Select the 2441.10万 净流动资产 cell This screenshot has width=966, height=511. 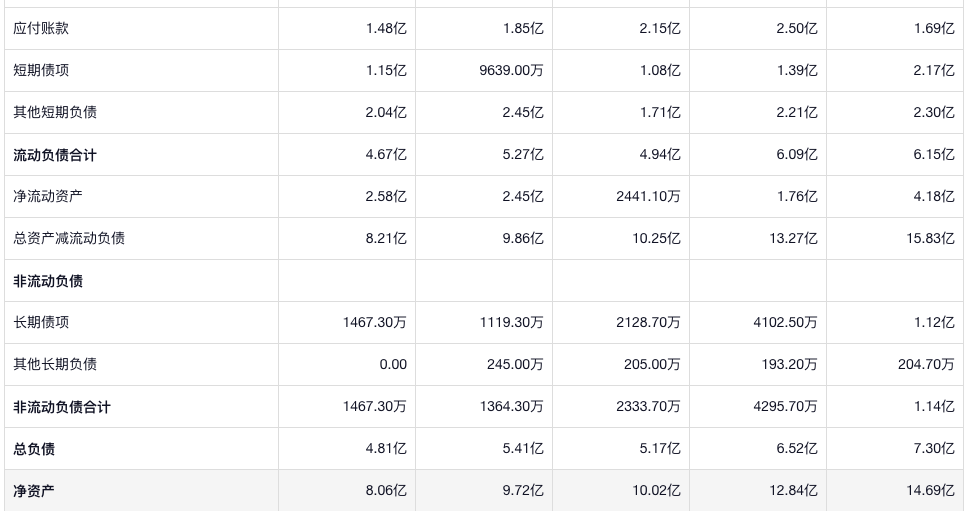tap(648, 196)
